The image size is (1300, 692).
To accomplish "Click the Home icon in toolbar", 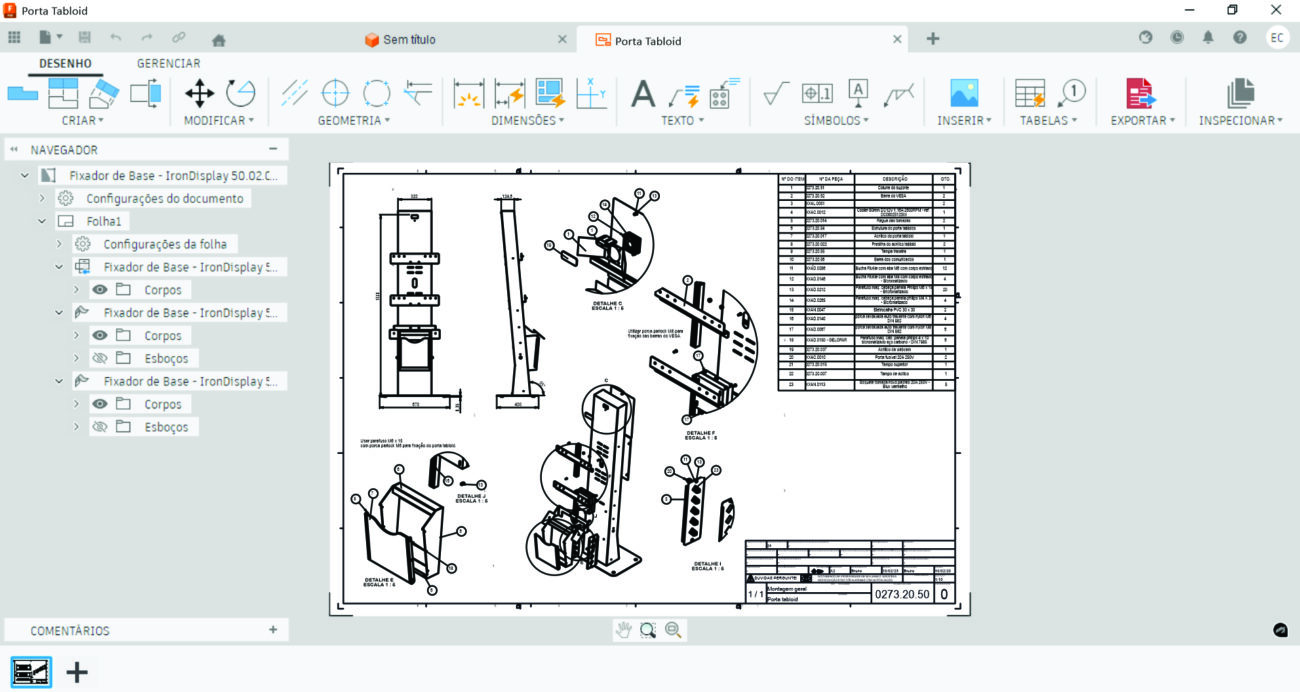I will pos(218,39).
